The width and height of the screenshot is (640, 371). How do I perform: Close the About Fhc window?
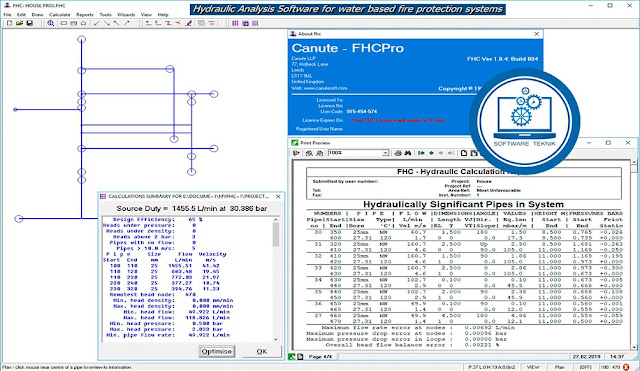(537, 34)
